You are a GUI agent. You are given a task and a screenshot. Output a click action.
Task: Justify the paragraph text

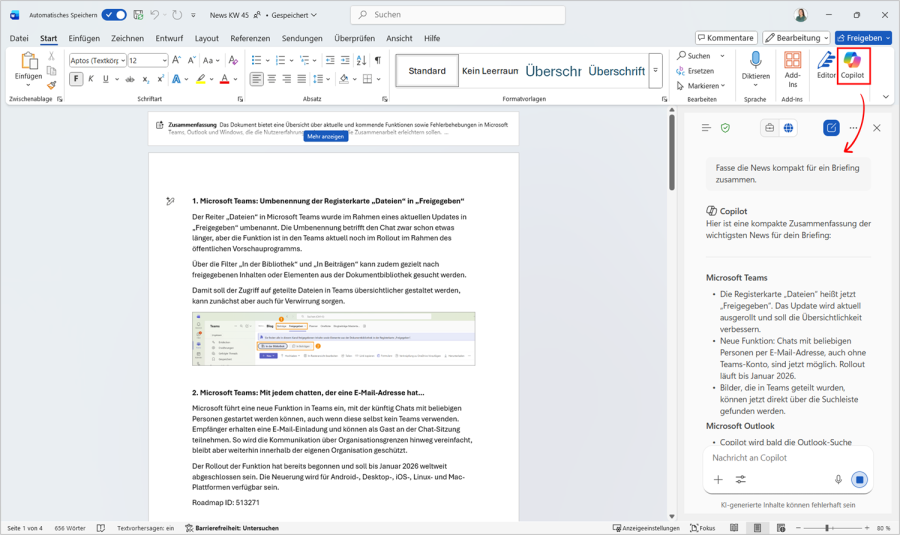coord(301,79)
